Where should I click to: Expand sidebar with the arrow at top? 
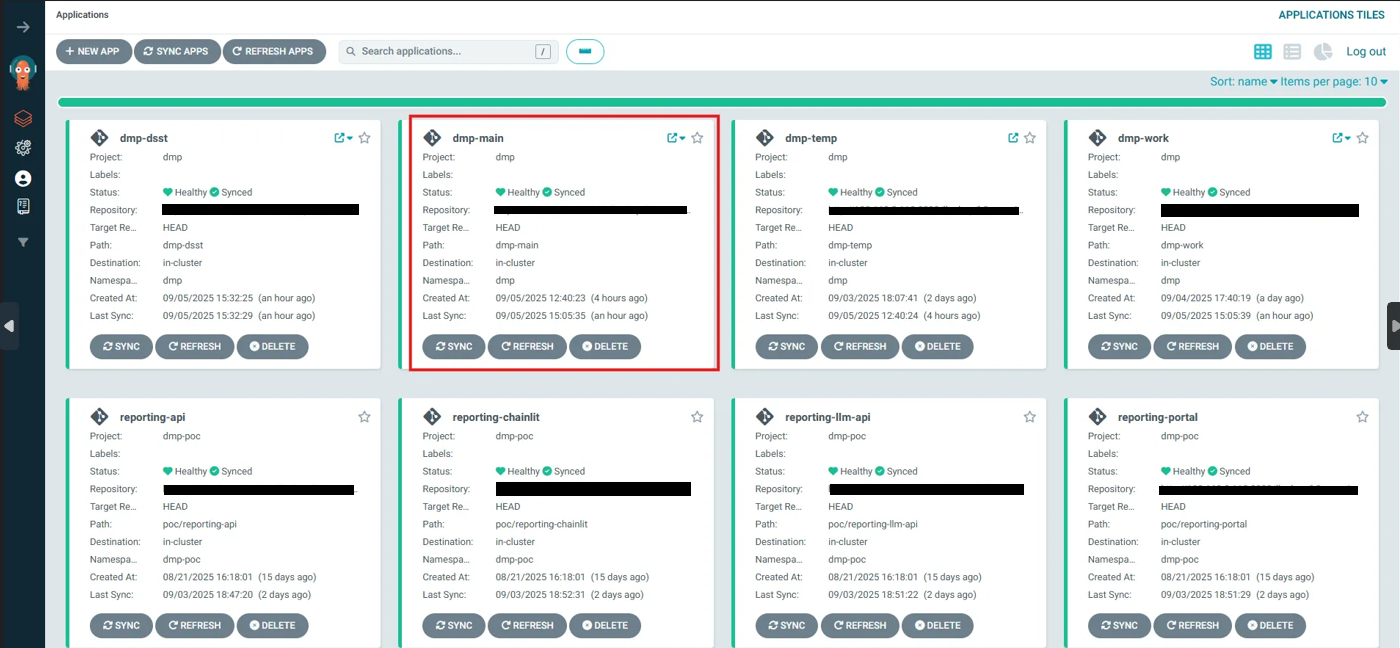pyautogui.click(x=23, y=27)
